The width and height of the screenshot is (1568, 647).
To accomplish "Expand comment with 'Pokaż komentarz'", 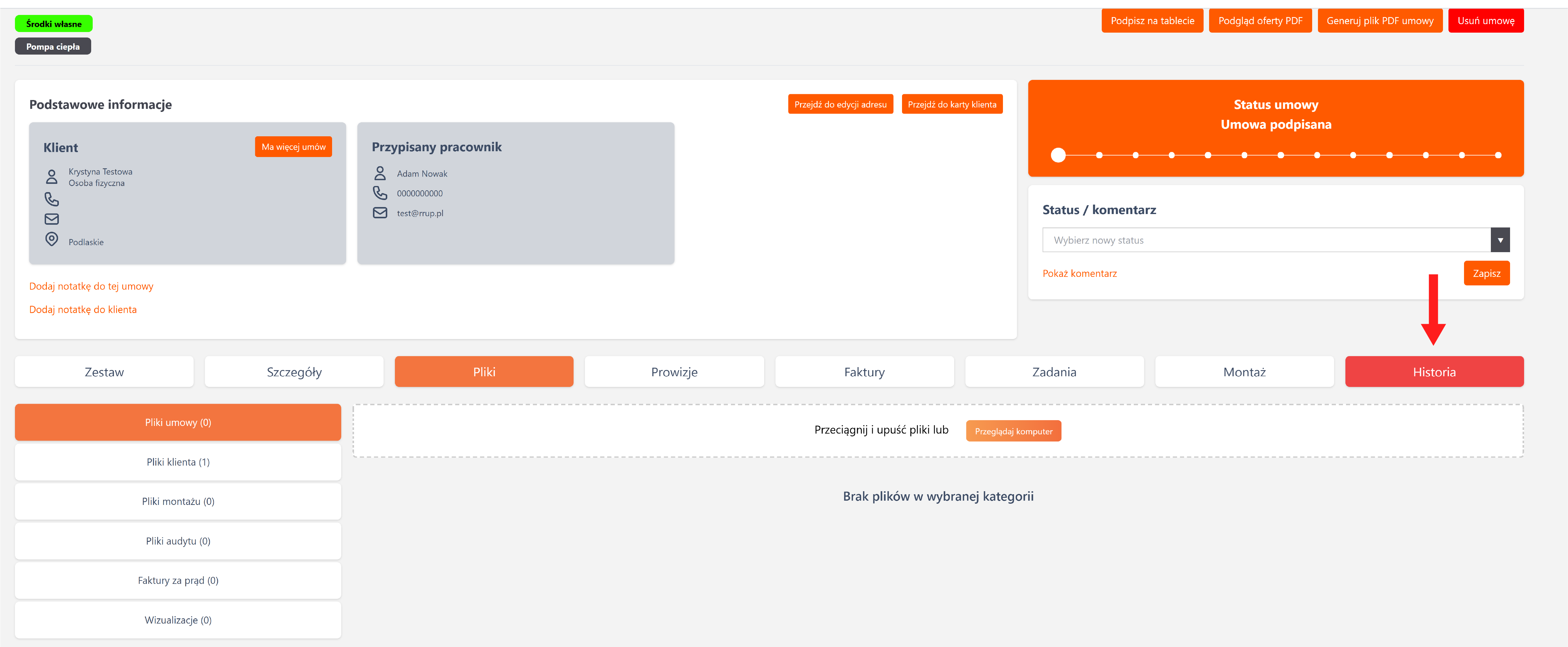I will point(1079,274).
